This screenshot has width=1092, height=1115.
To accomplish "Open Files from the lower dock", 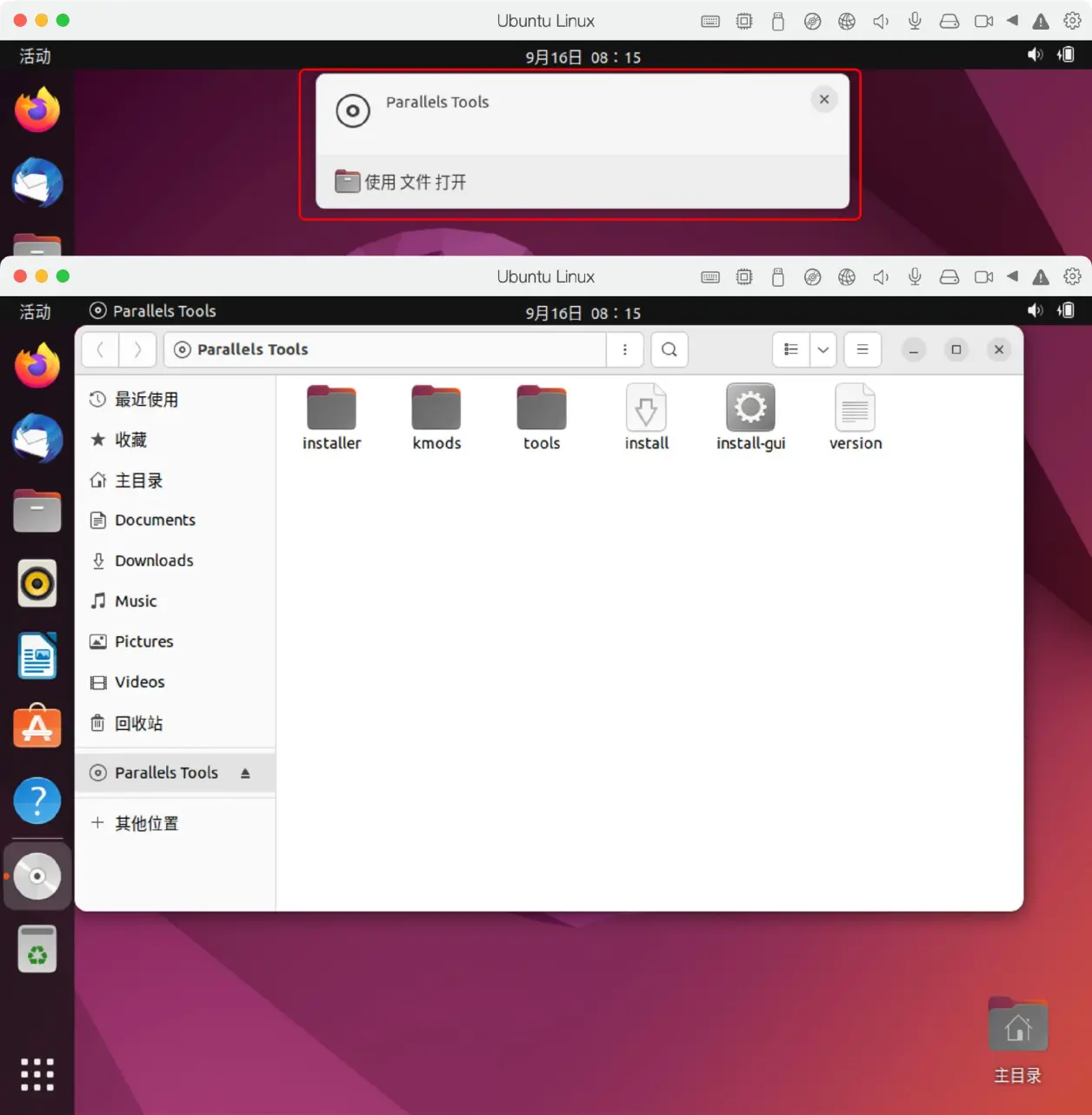I will click(x=37, y=510).
